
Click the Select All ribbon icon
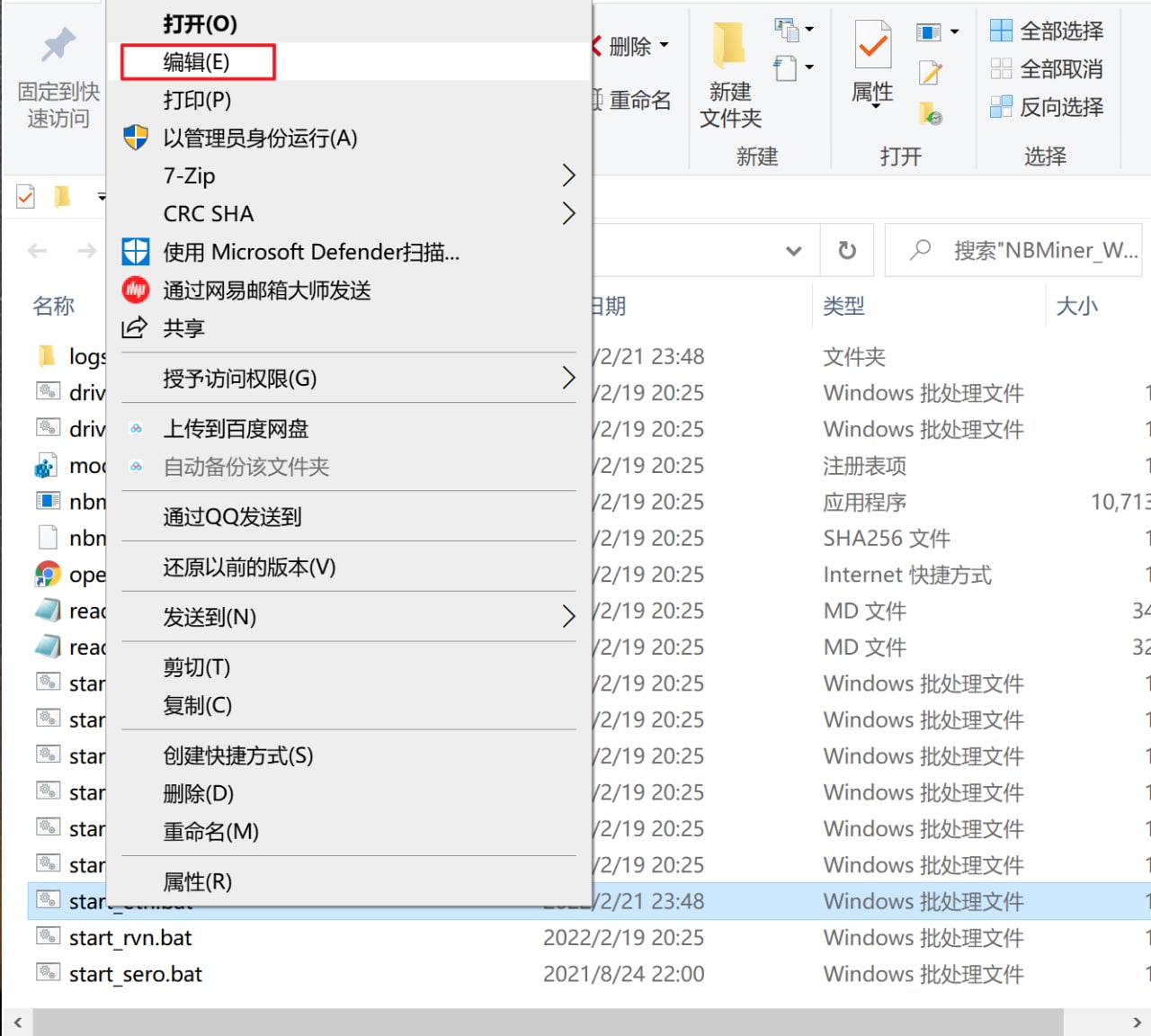tap(1001, 31)
